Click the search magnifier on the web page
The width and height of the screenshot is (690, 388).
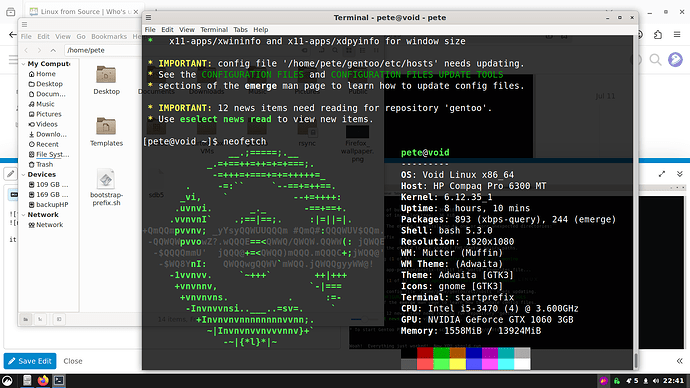tap(655, 59)
